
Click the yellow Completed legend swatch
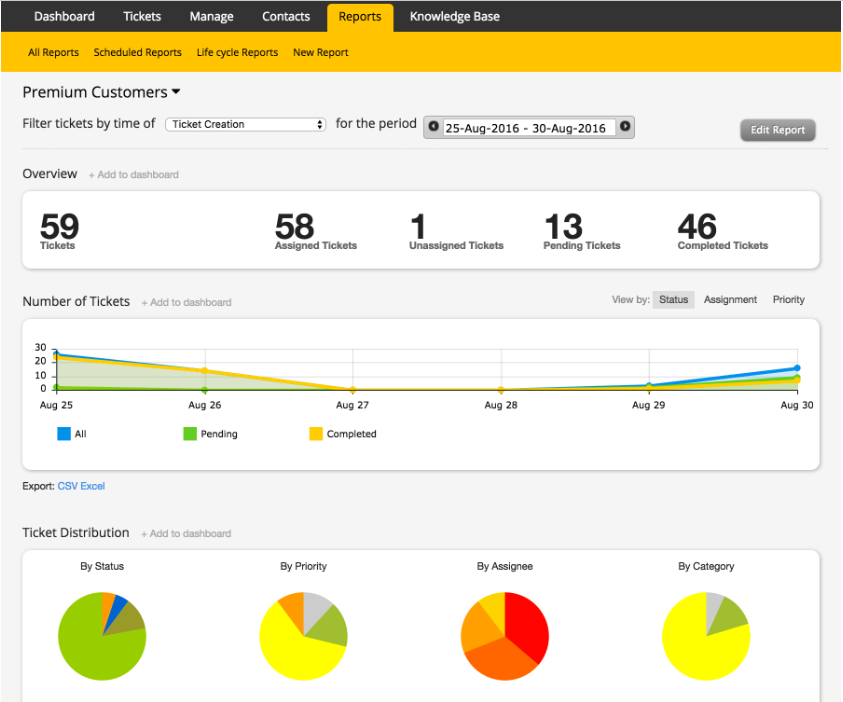[x=315, y=434]
